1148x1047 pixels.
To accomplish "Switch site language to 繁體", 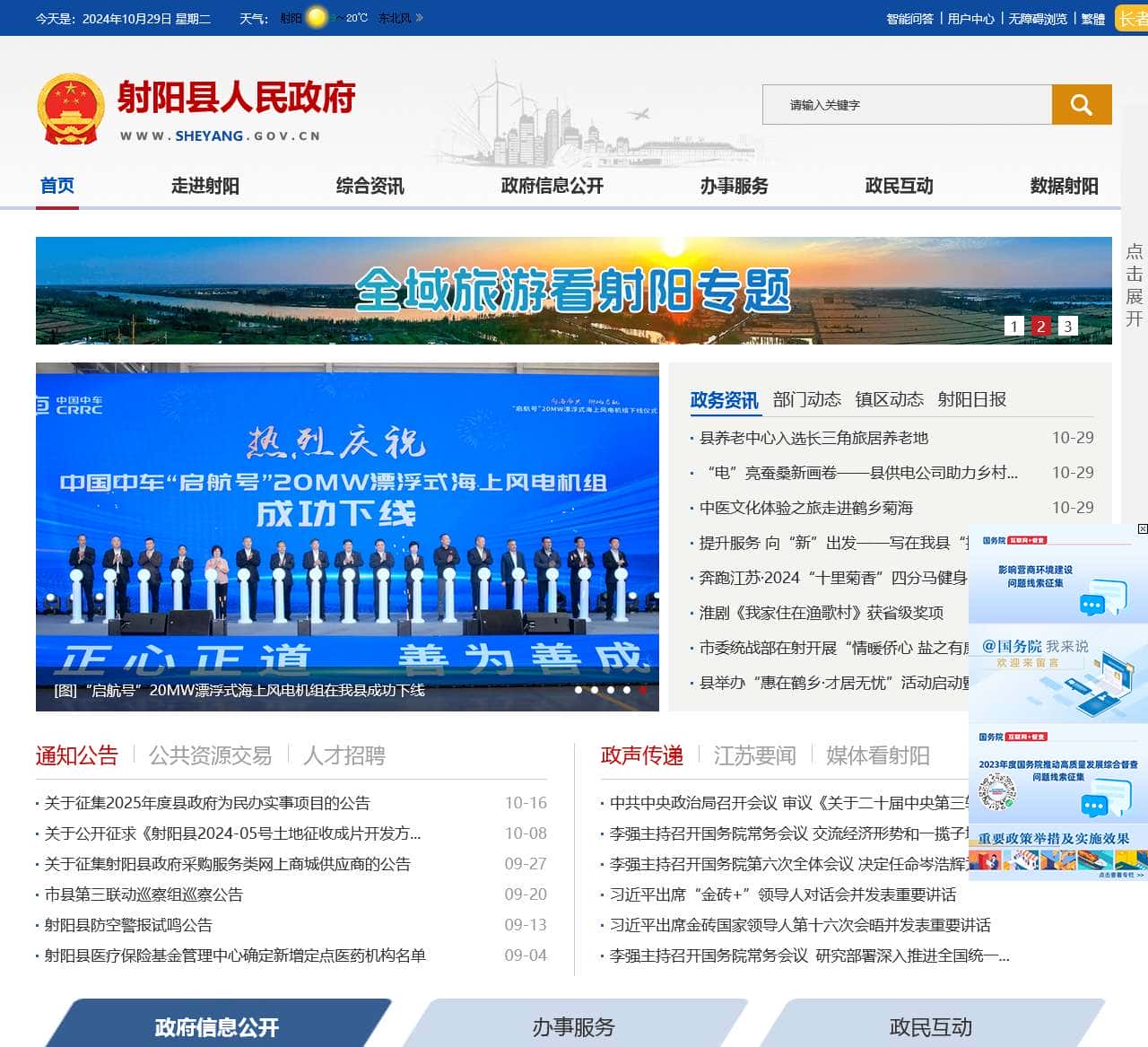I will click(x=1093, y=18).
